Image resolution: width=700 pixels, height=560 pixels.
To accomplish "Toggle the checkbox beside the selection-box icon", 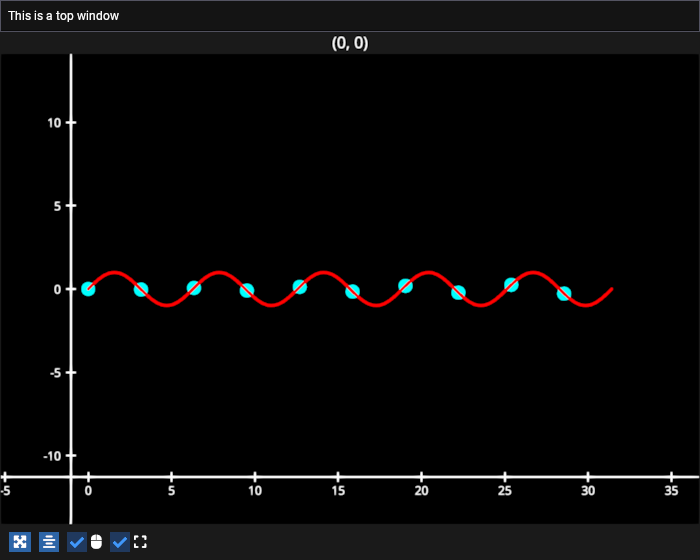I will (x=120, y=542).
